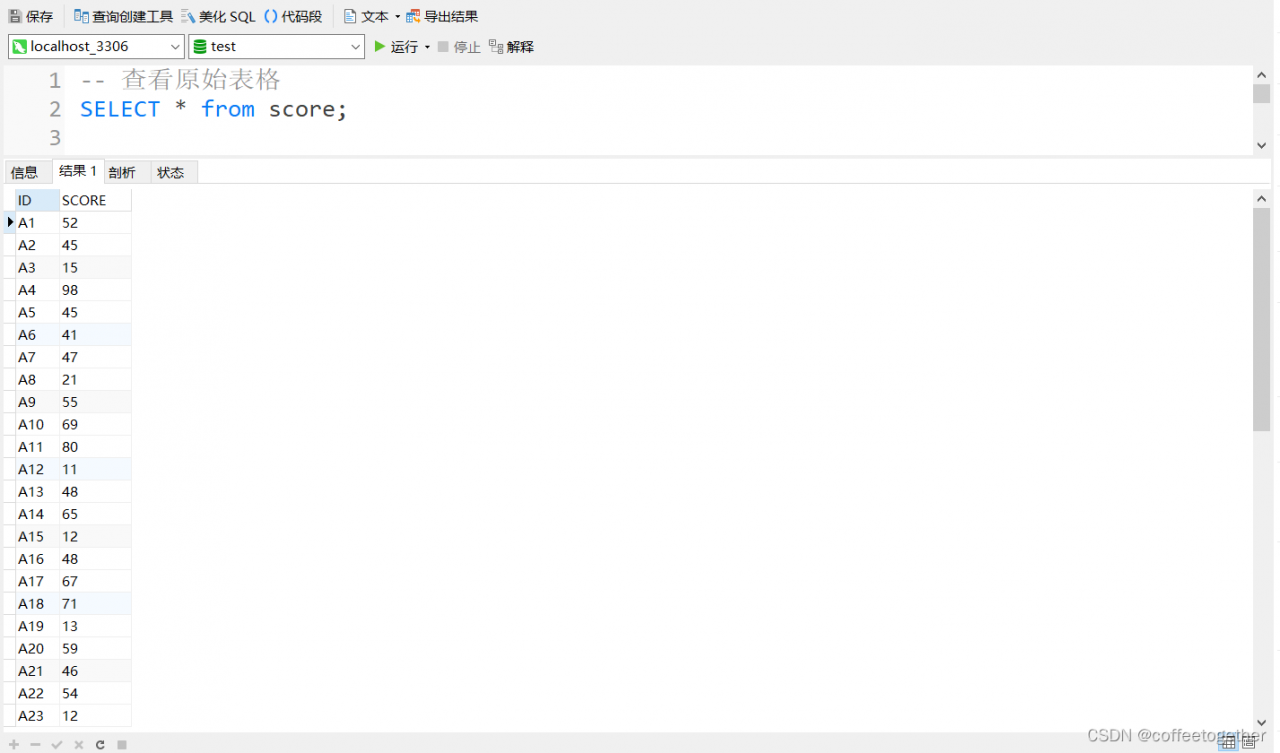Click the A20 ID cell
The height and width of the screenshot is (753, 1280).
point(37,649)
